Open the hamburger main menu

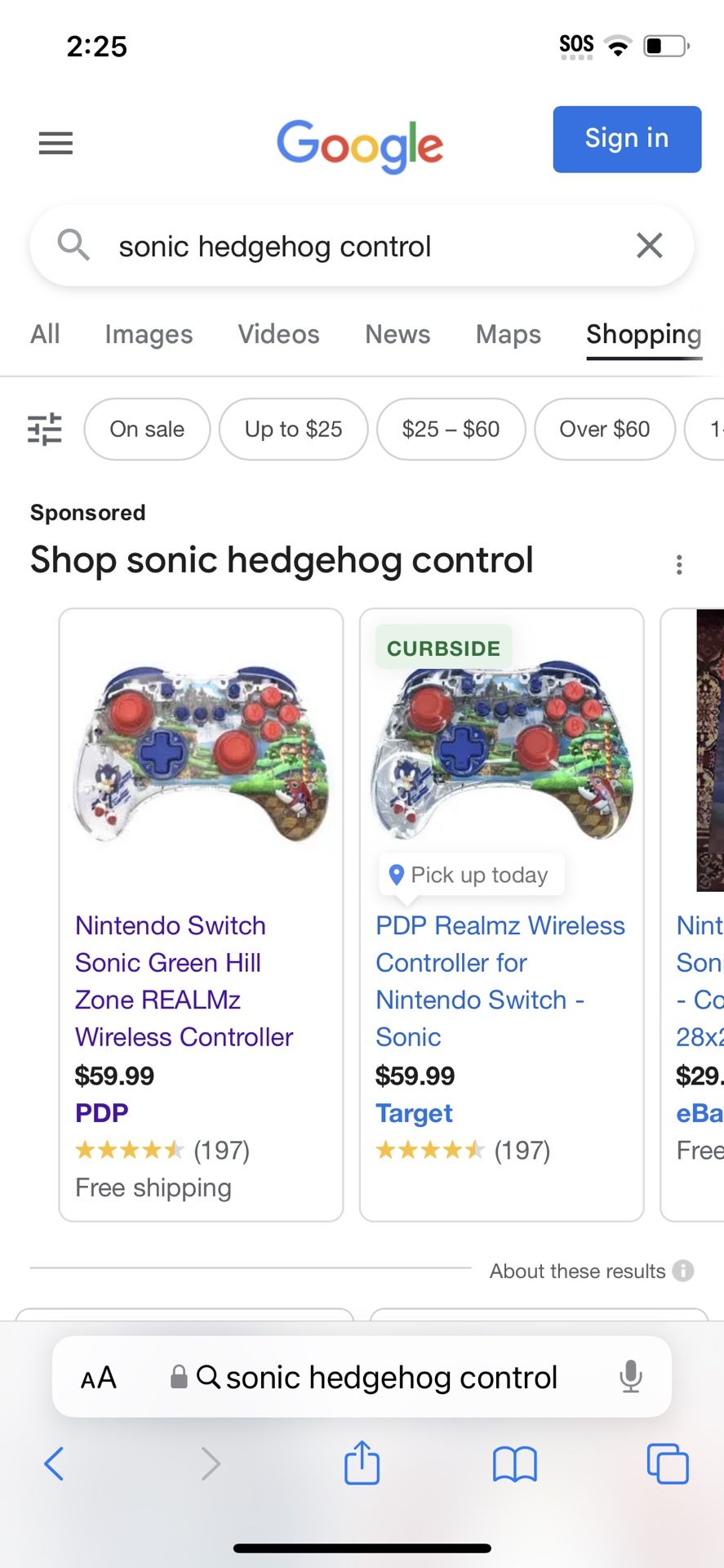tap(56, 144)
